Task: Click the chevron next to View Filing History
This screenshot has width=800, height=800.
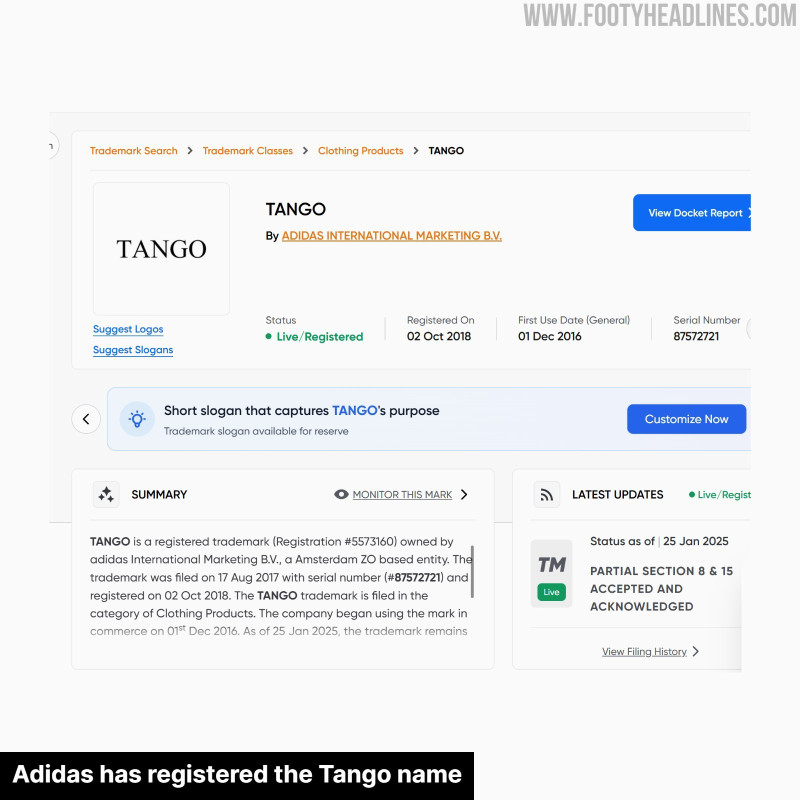Action: click(695, 652)
